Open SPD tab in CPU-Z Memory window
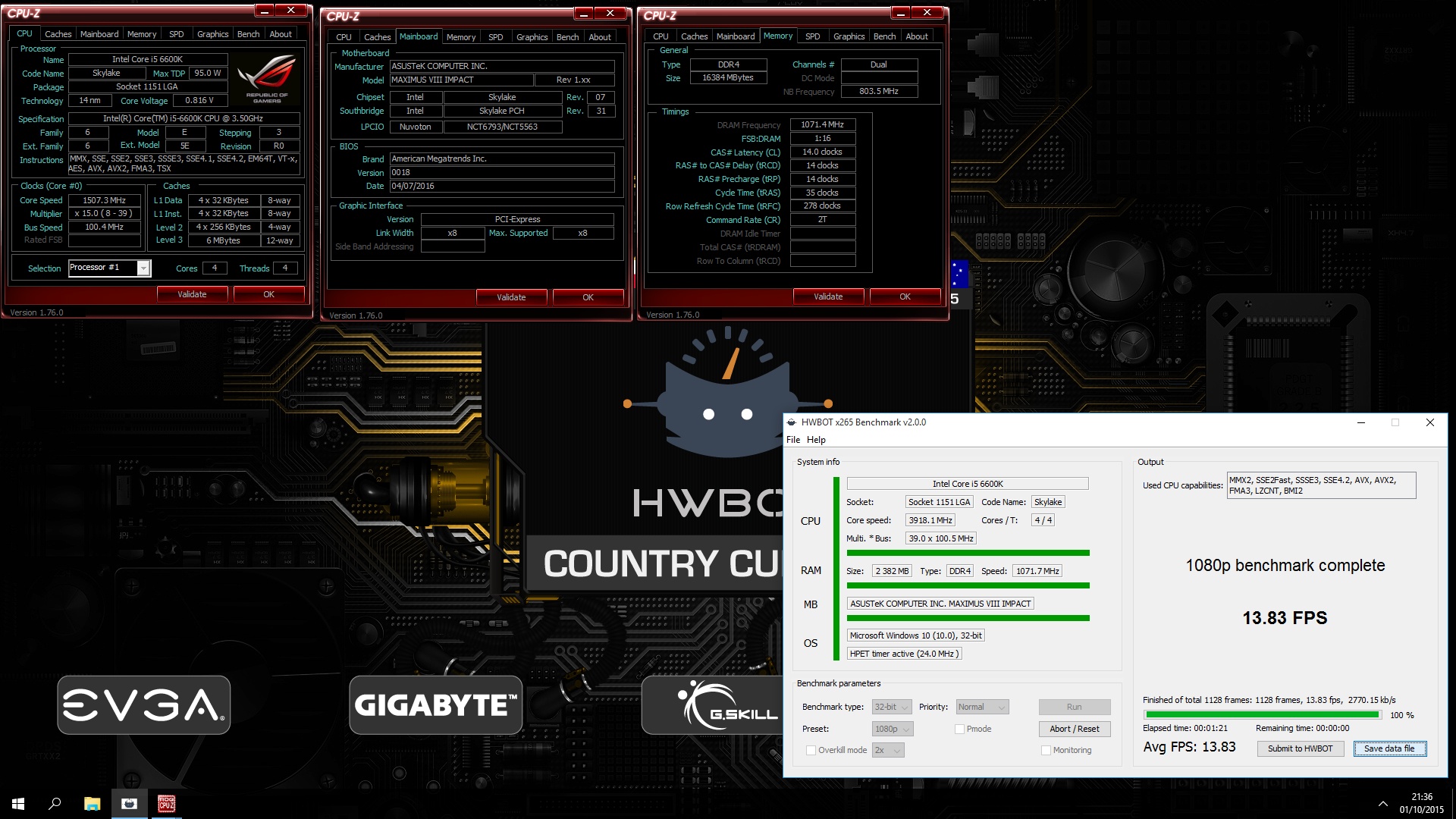The height and width of the screenshot is (819, 1456). pyautogui.click(x=812, y=36)
